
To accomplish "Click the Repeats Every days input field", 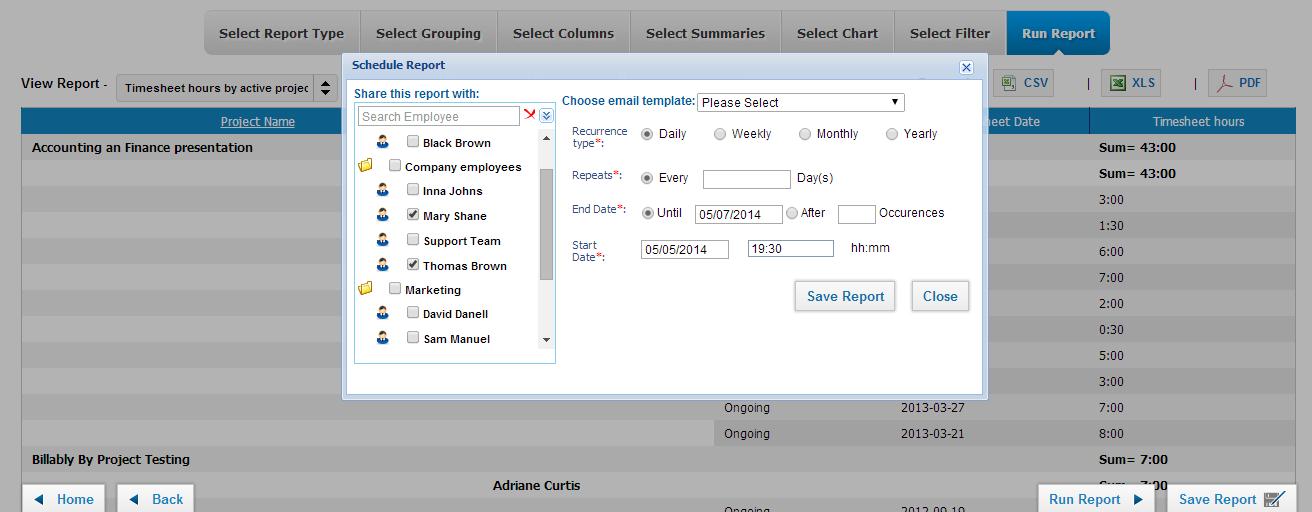I will coord(747,179).
